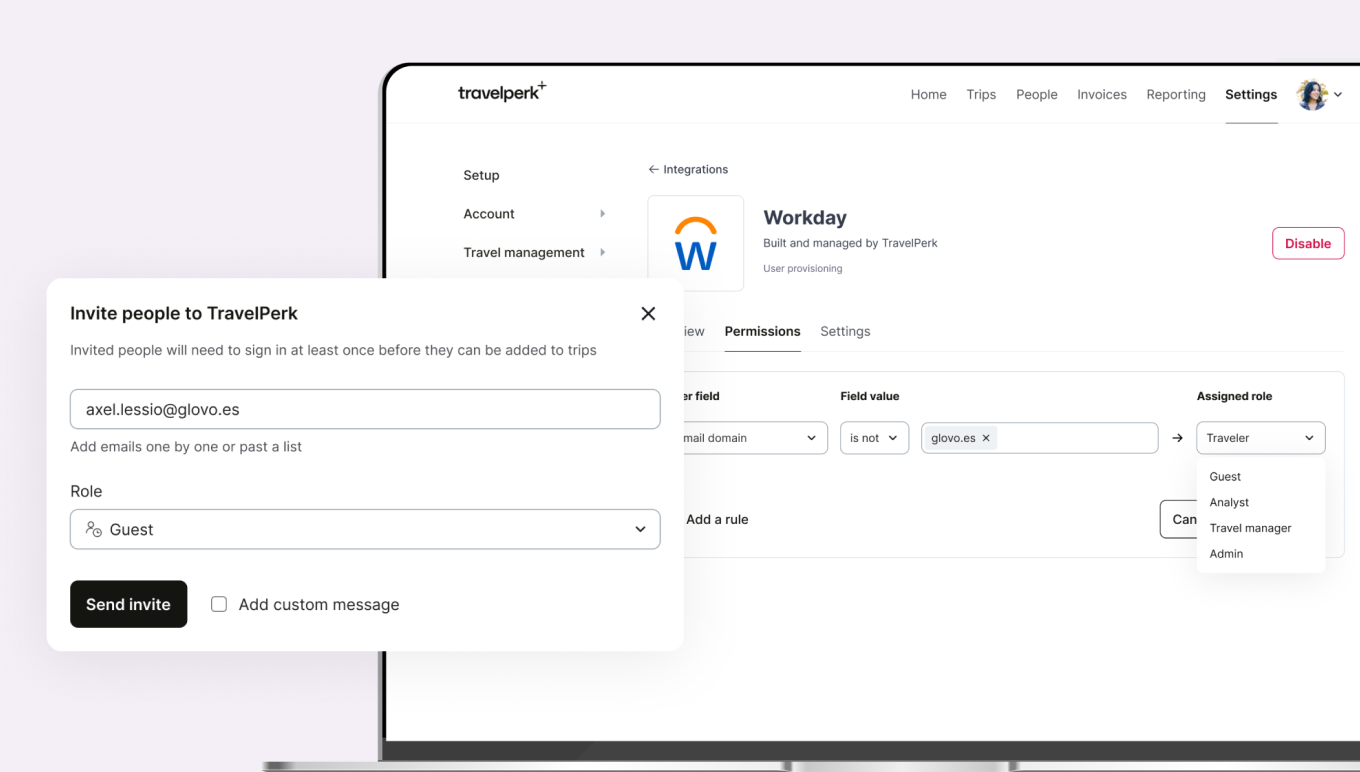Open Settings in top navigation

pos(1251,94)
